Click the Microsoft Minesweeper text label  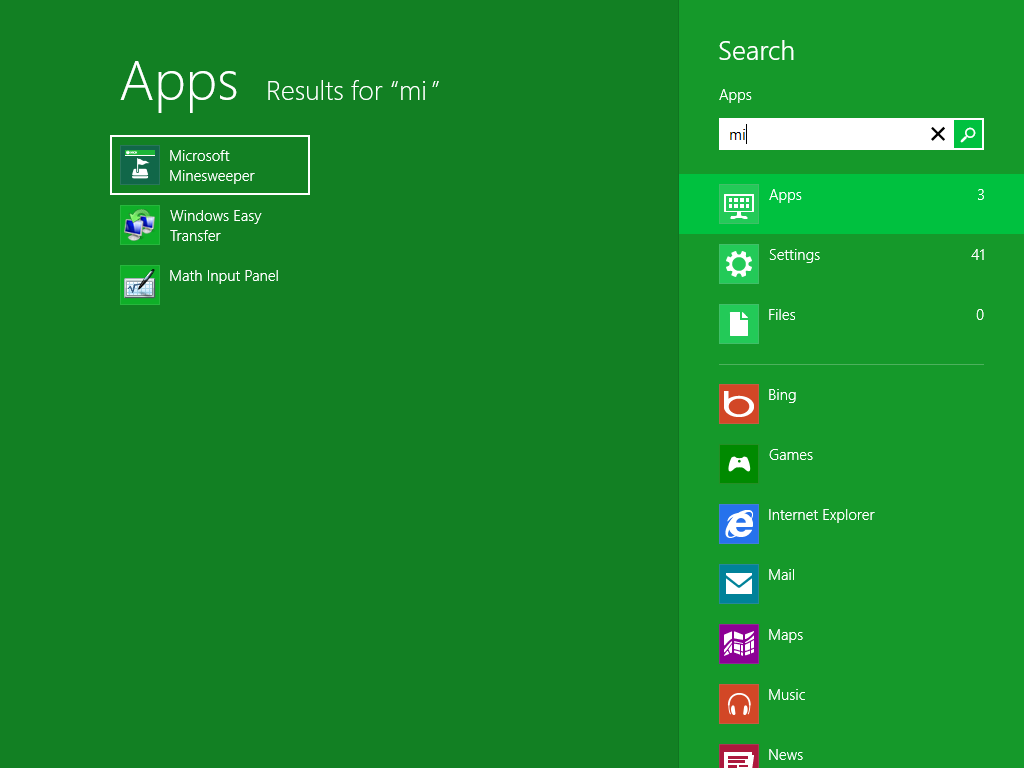click(x=212, y=166)
